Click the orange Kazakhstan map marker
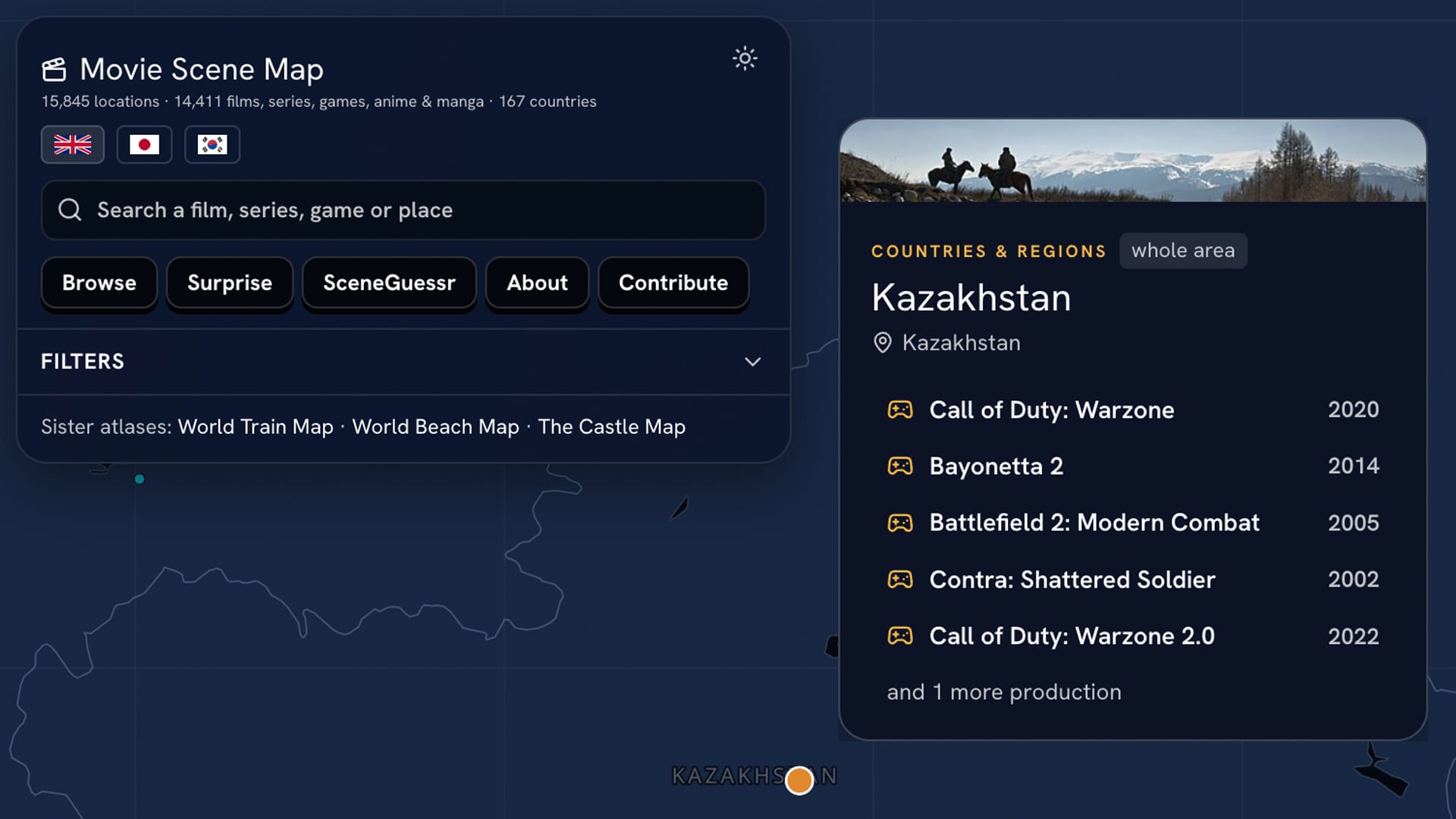This screenshot has height=819, width=1456. click(799, 780)
